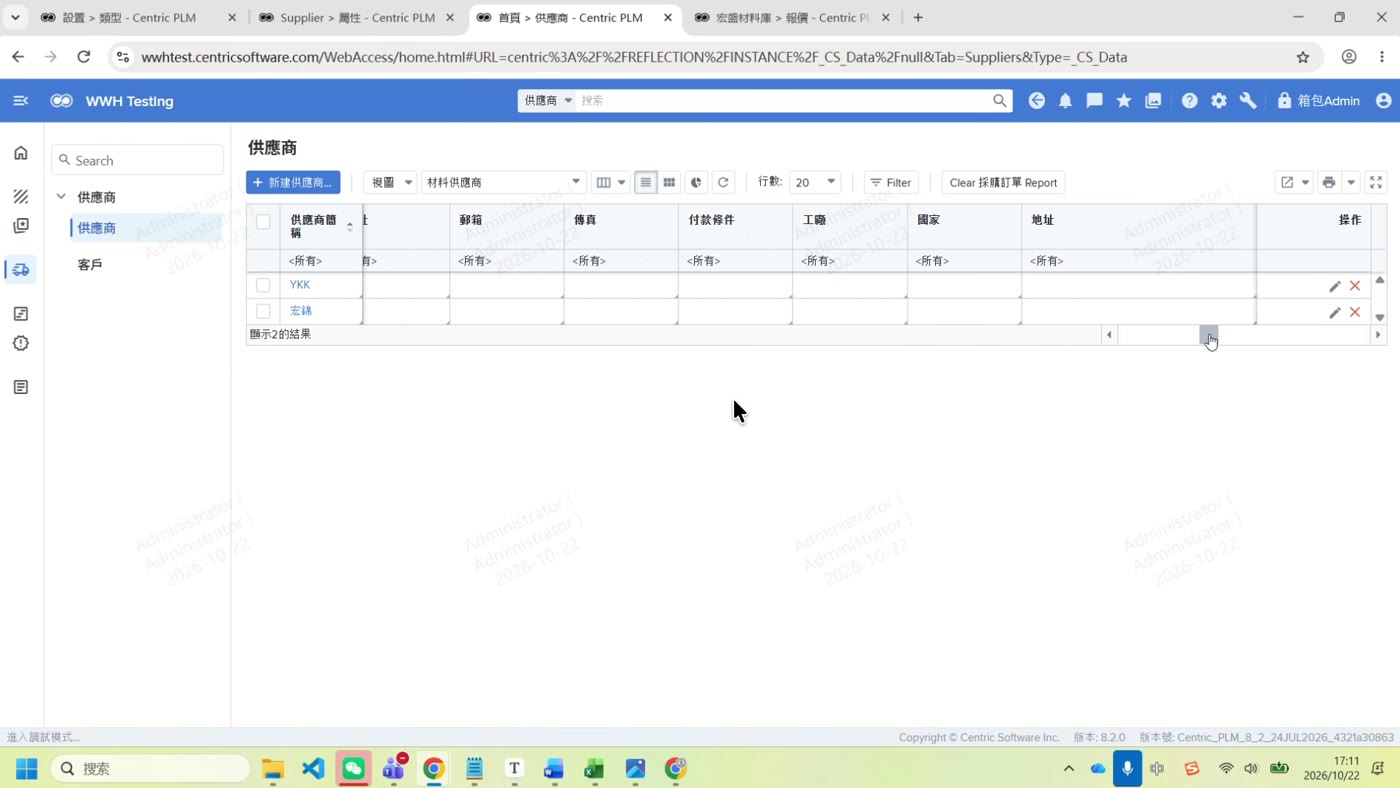1400x788 pixels.
Task: Click Clear 採購訂單 Report button
Action: [1003, 183]
